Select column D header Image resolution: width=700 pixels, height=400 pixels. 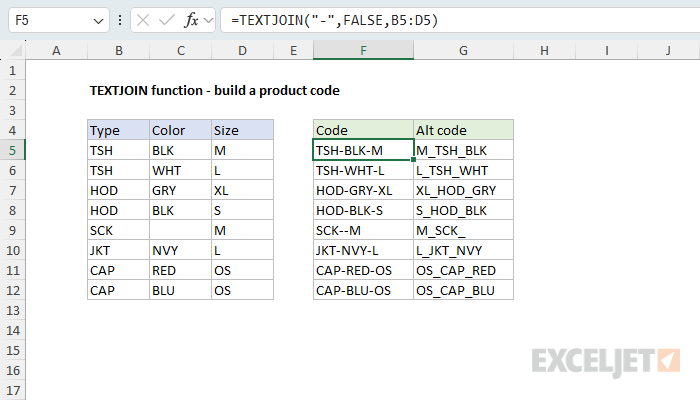point(242,50)
